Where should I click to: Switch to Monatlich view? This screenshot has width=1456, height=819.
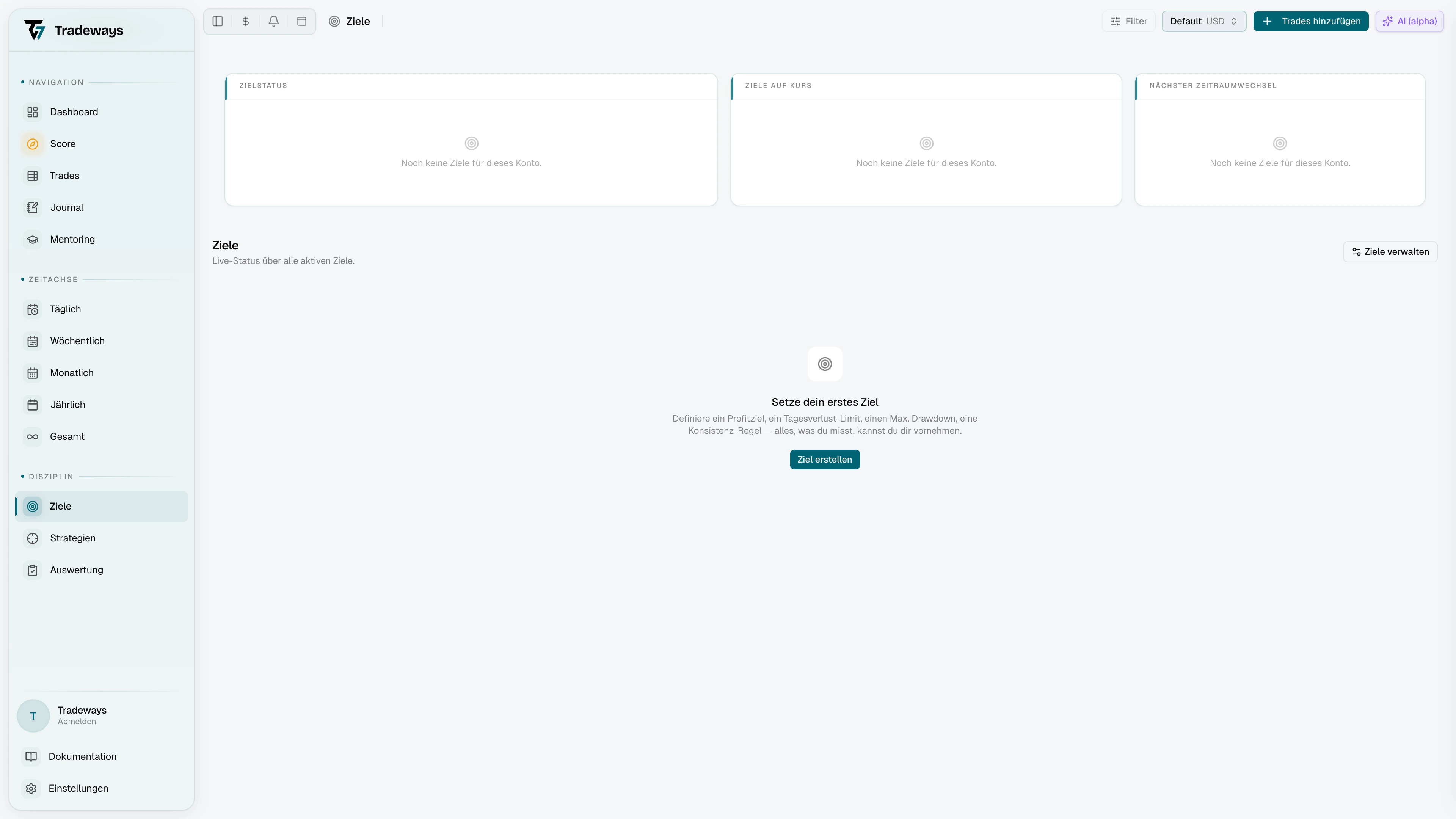pyautogui.click(x=102, y=373)
